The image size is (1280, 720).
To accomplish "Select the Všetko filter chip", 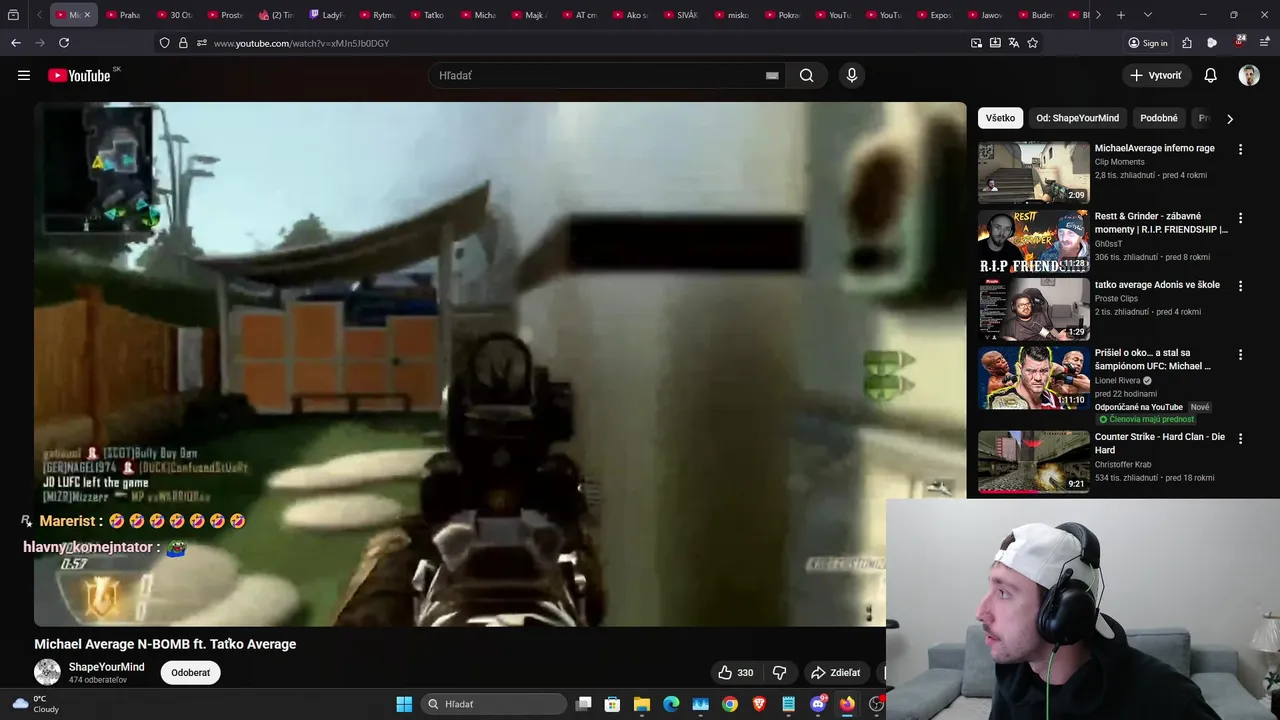I will (1000, 118).
